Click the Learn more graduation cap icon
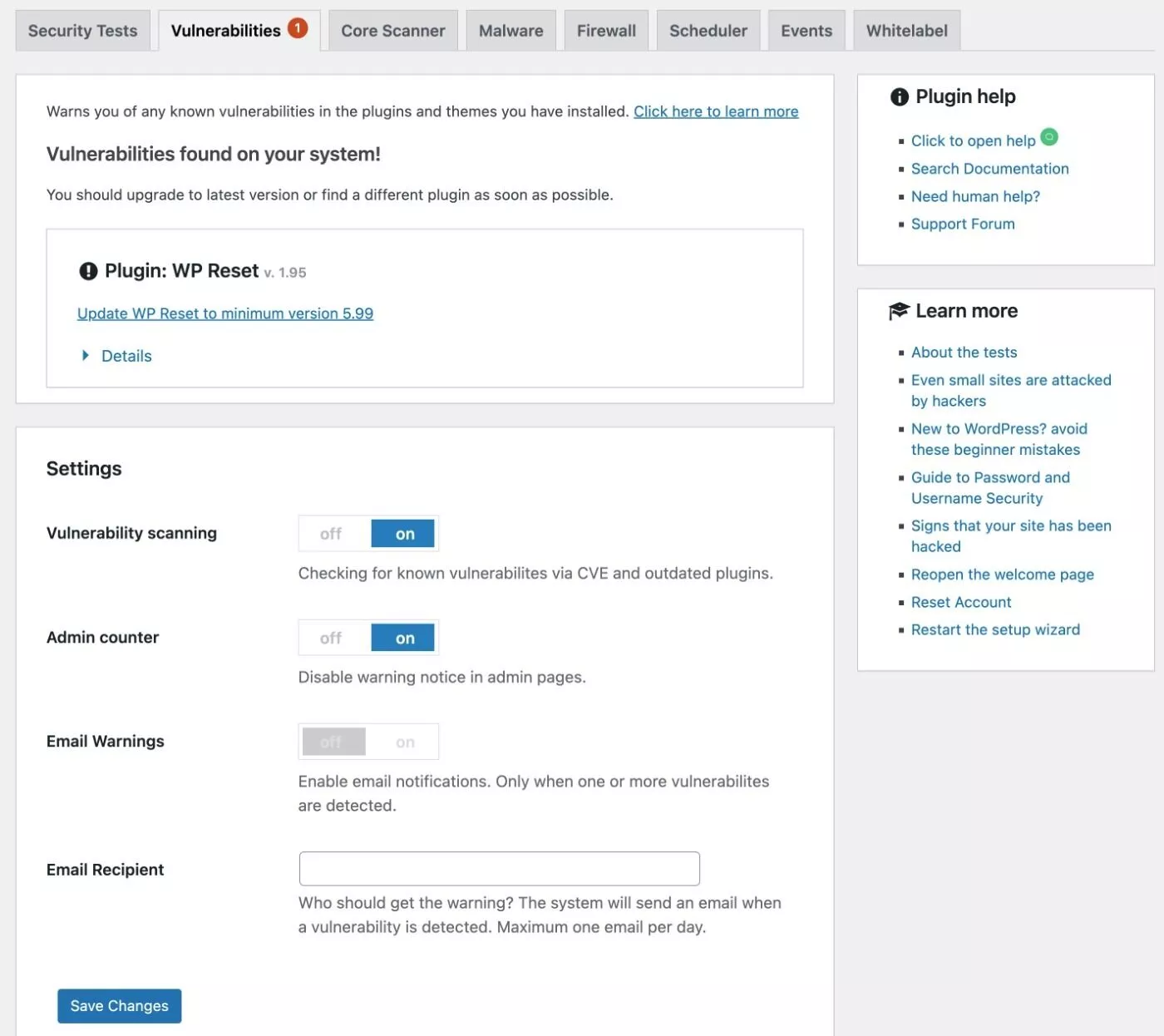1164x1036 pixels. click(899, 311)
